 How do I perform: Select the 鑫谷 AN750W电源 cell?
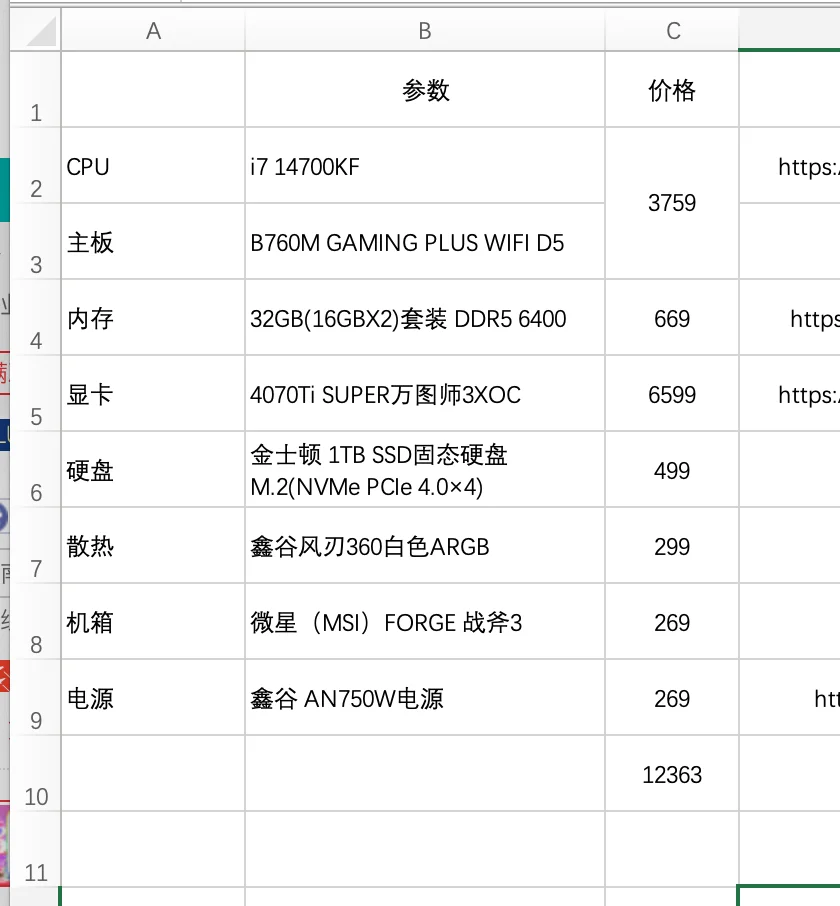pyautogui.click(x=425, y=697)
